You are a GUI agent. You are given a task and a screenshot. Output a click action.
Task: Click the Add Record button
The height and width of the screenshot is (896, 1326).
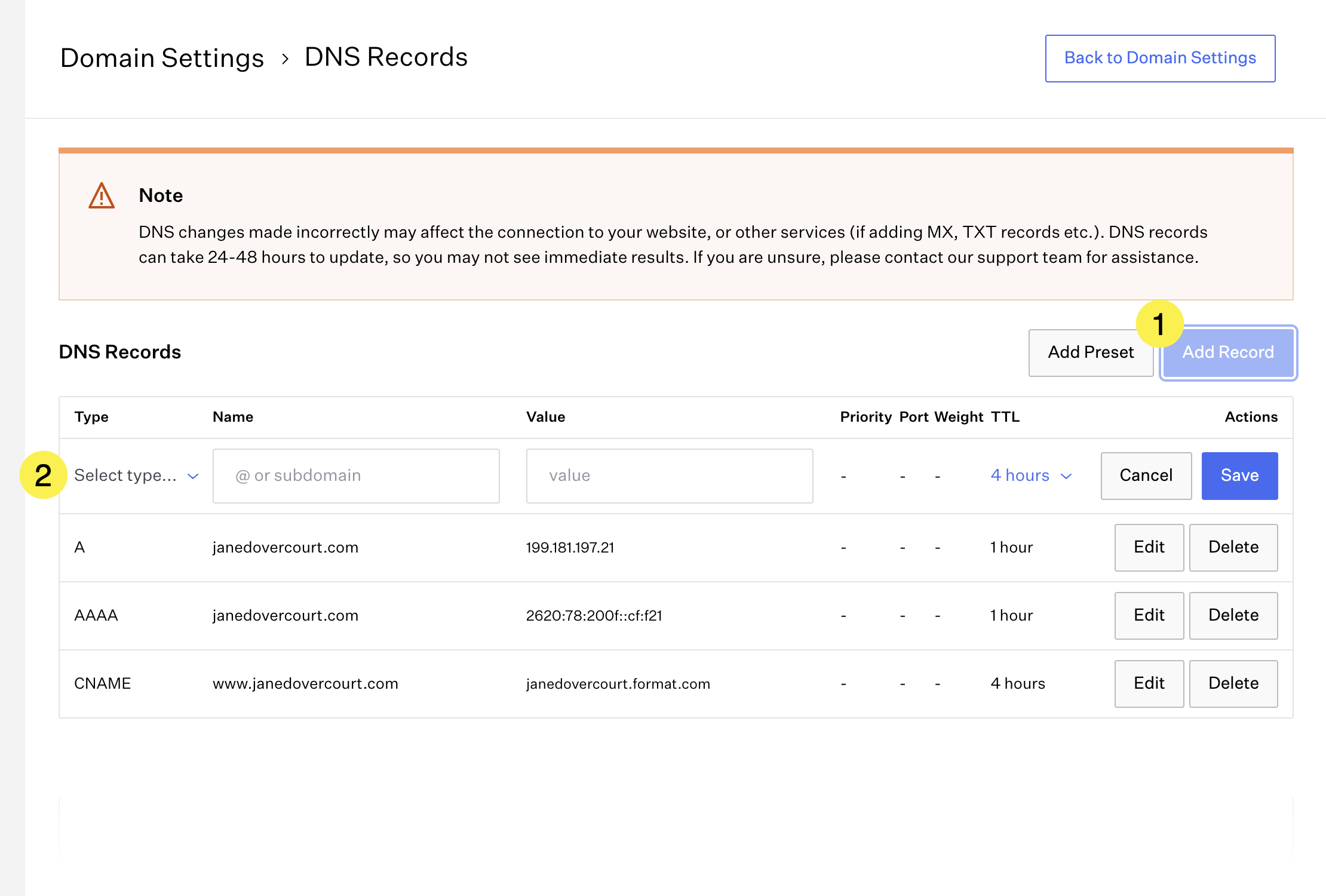tap(1228, 352)
